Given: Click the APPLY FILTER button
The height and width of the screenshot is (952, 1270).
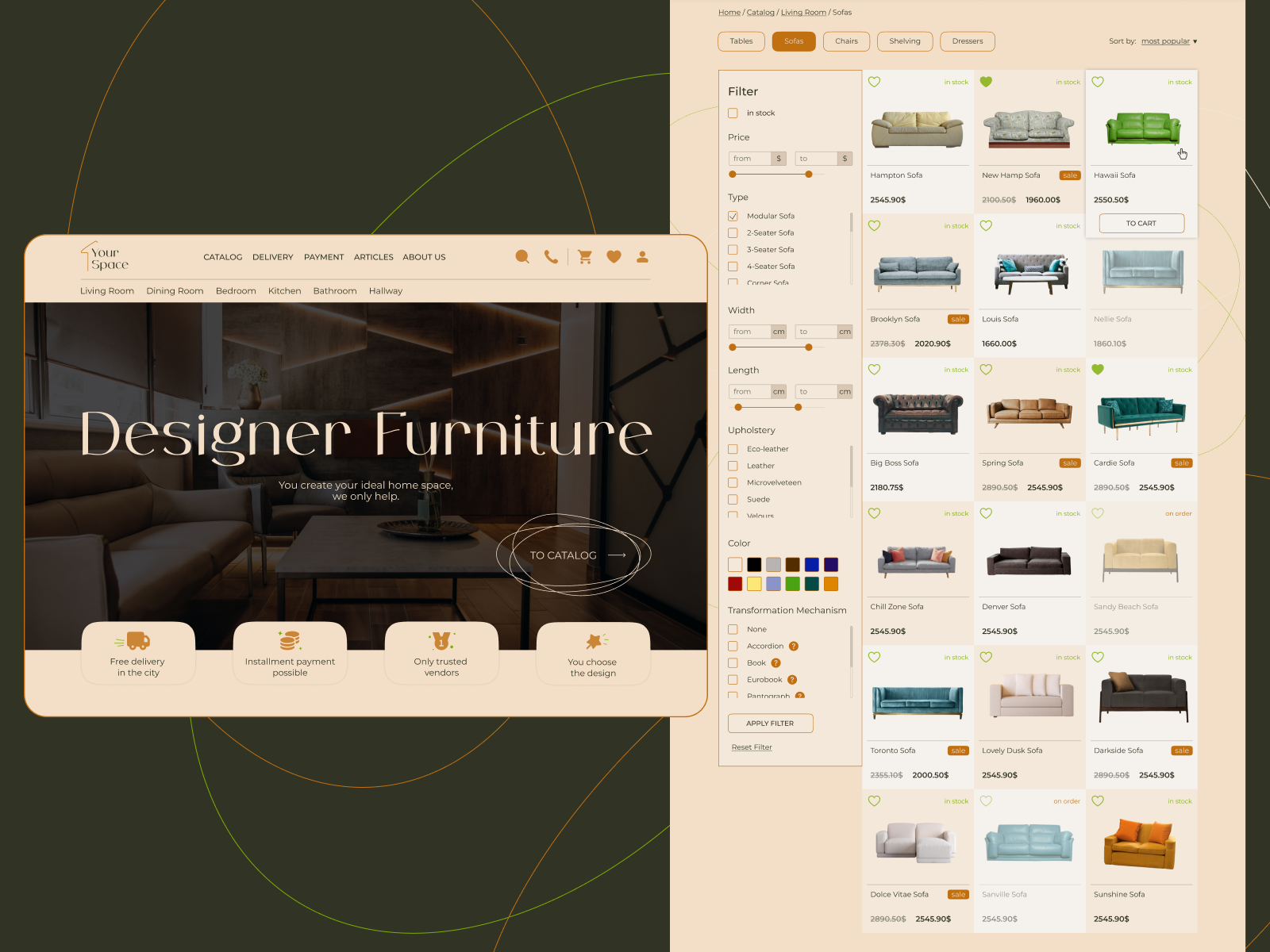Looking at the screenshot, I should click(x=770, y=724).
